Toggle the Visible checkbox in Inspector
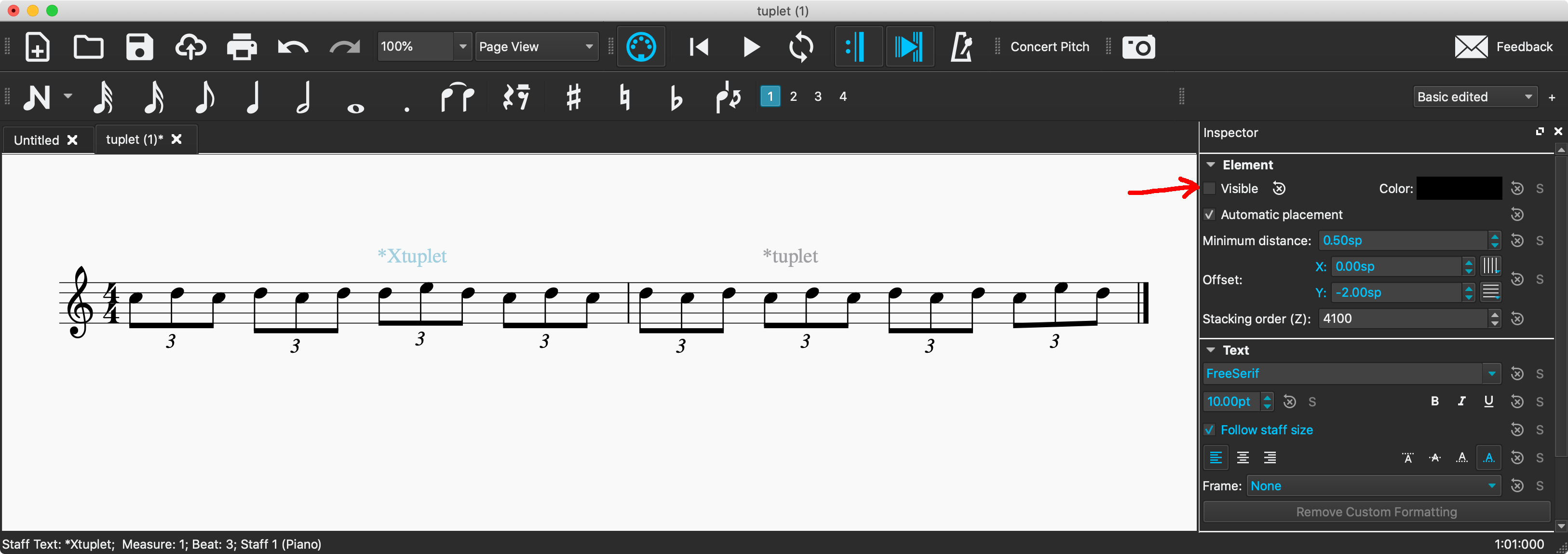Viewport: 1568px width, 554px height. point(1209,188)
